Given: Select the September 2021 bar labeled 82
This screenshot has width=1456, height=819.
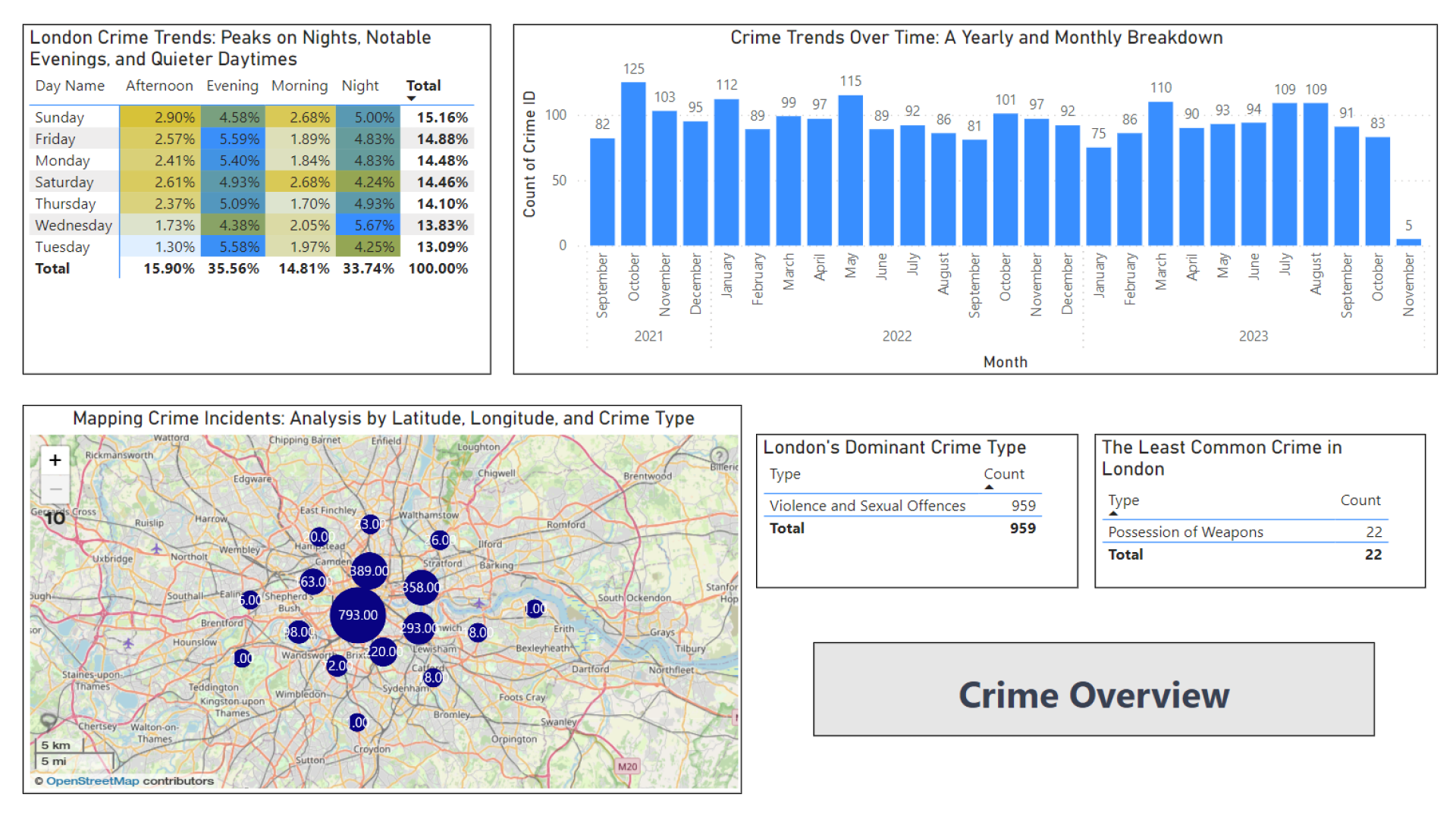Looking at the screenshot, I should [602, 192].
